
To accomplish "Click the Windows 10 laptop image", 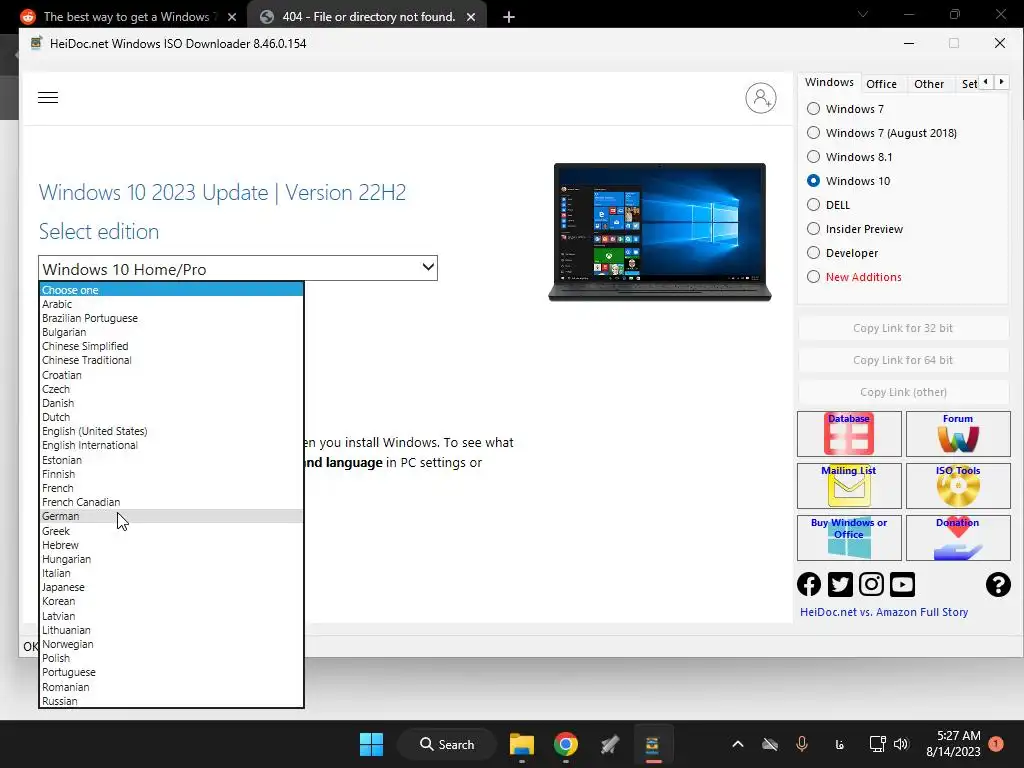I will click(660, 232).
